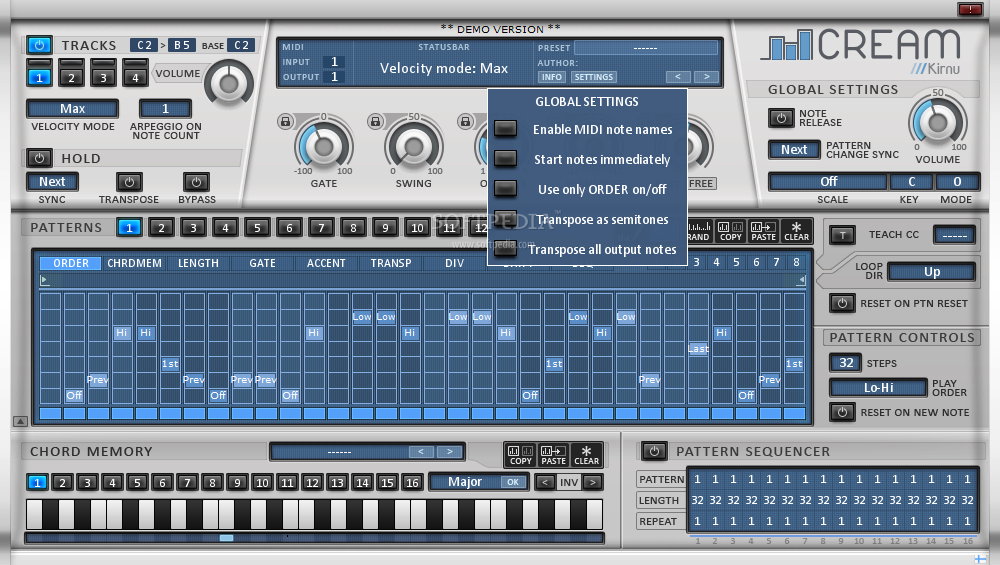Toggle the TRANSPOSE power button
The image size is (1000, 565).
pyautogui.click(x=129, y=182)
